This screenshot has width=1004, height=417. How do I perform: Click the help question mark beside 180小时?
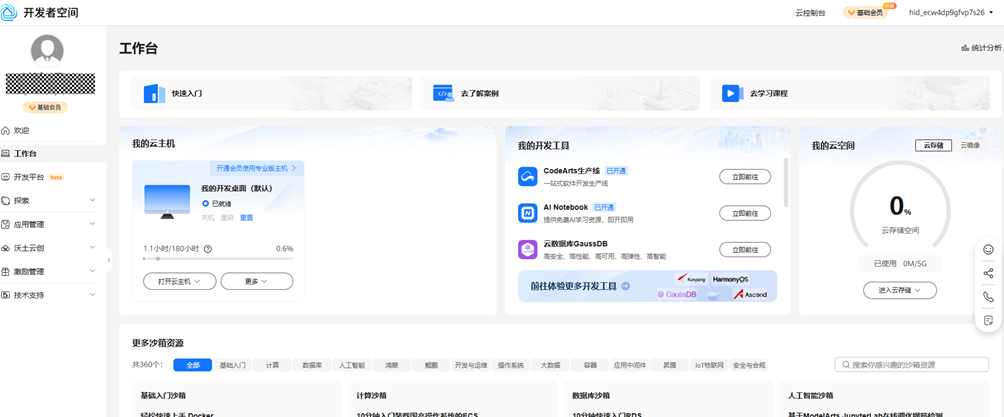click(x=208, y=249)
